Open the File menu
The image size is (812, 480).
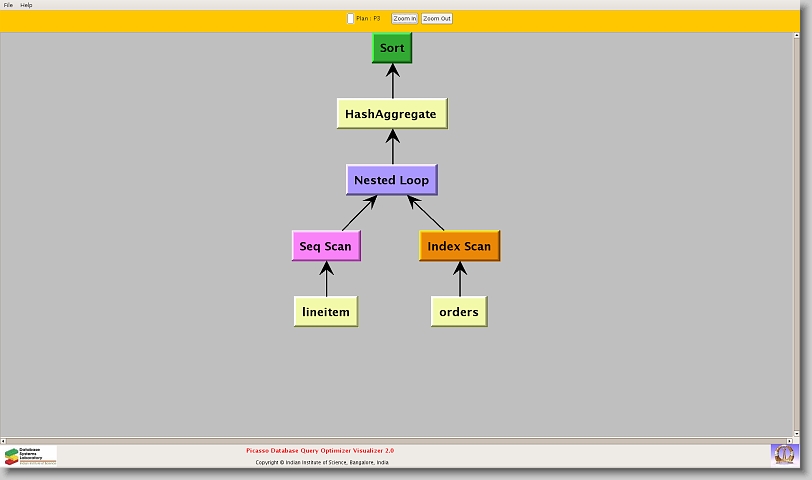coord(8,5)
